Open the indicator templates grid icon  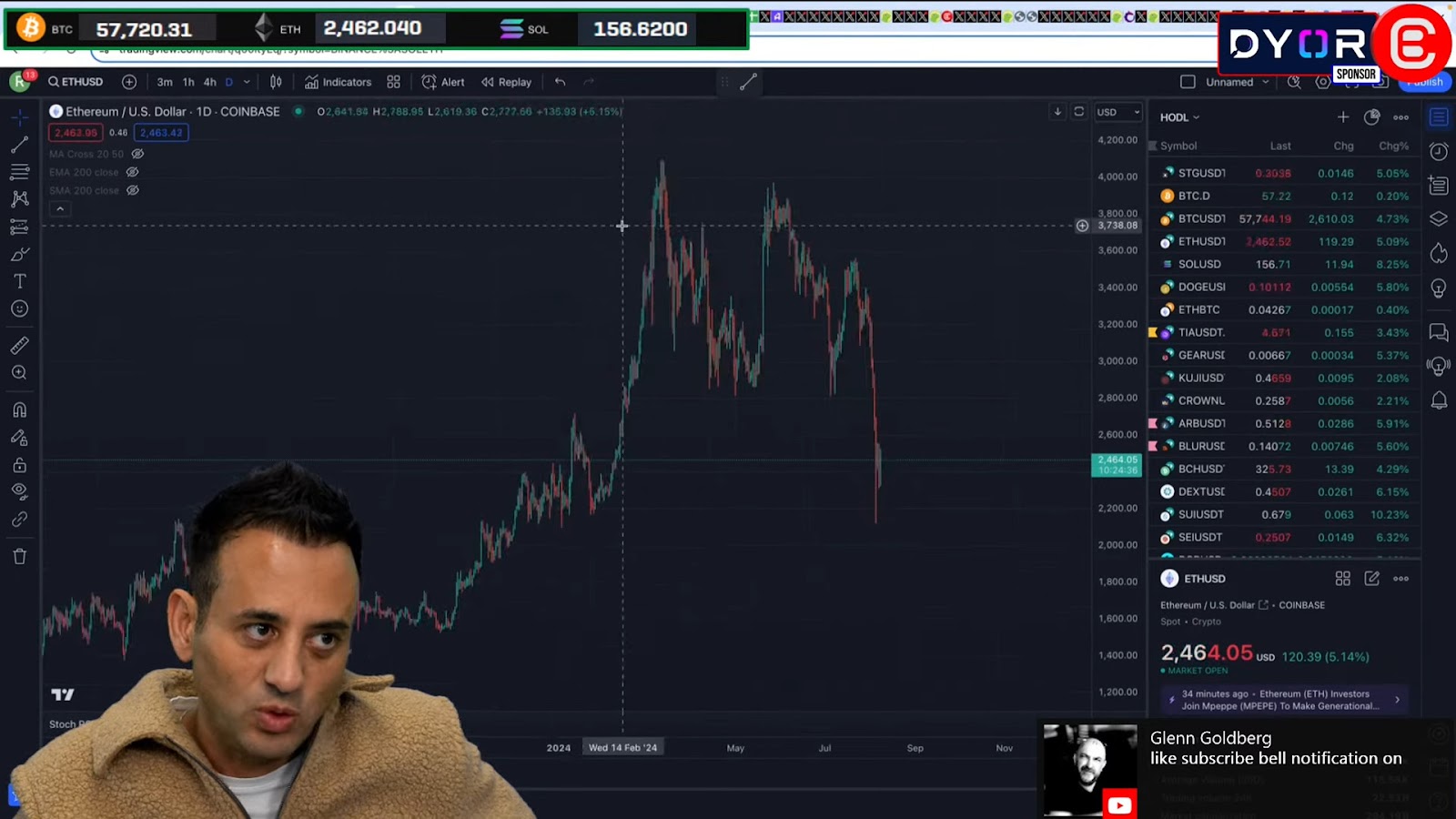393,82
